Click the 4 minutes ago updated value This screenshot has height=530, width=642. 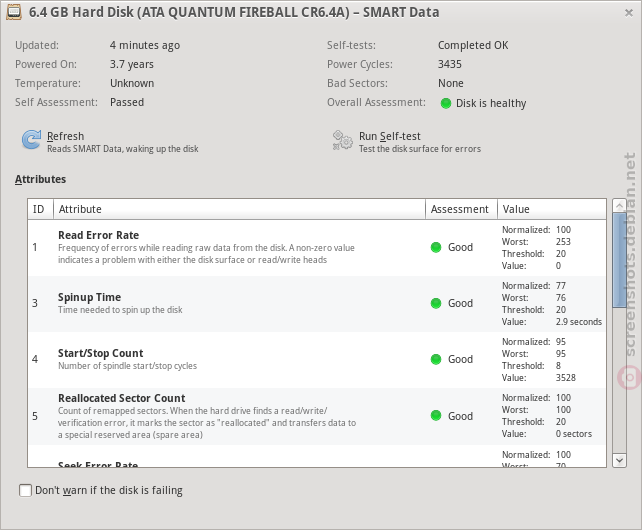coord(145,45)
